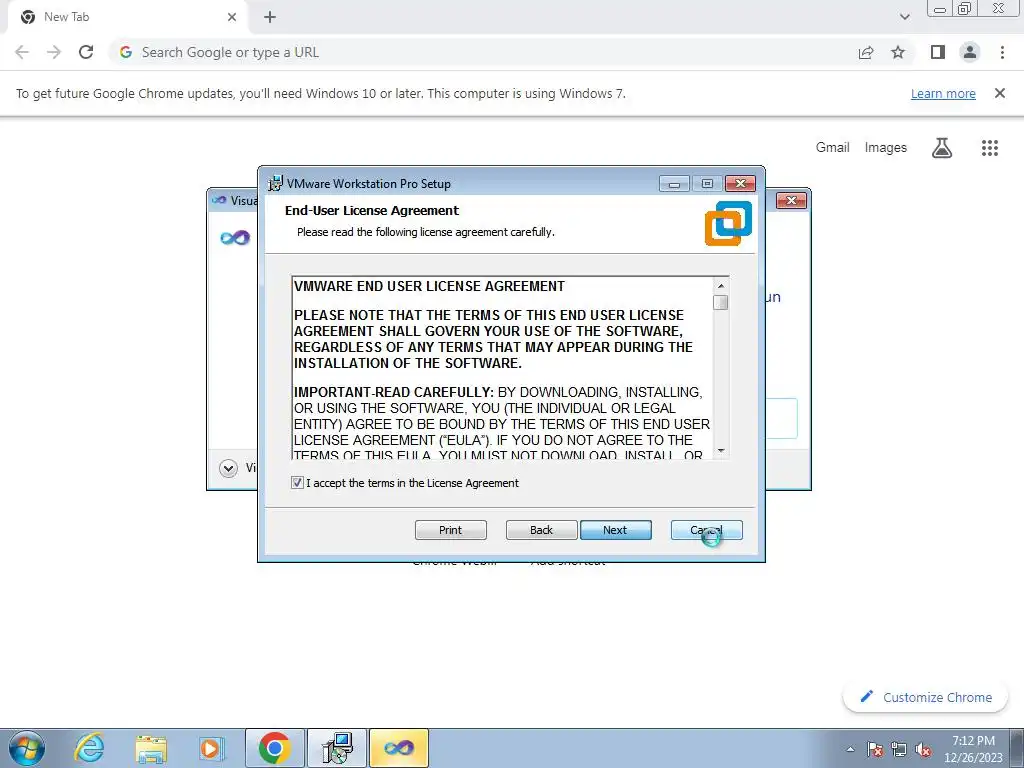Screen dimensions: 1024x768
Task: Open Google Images link
Action: point(885,148)
